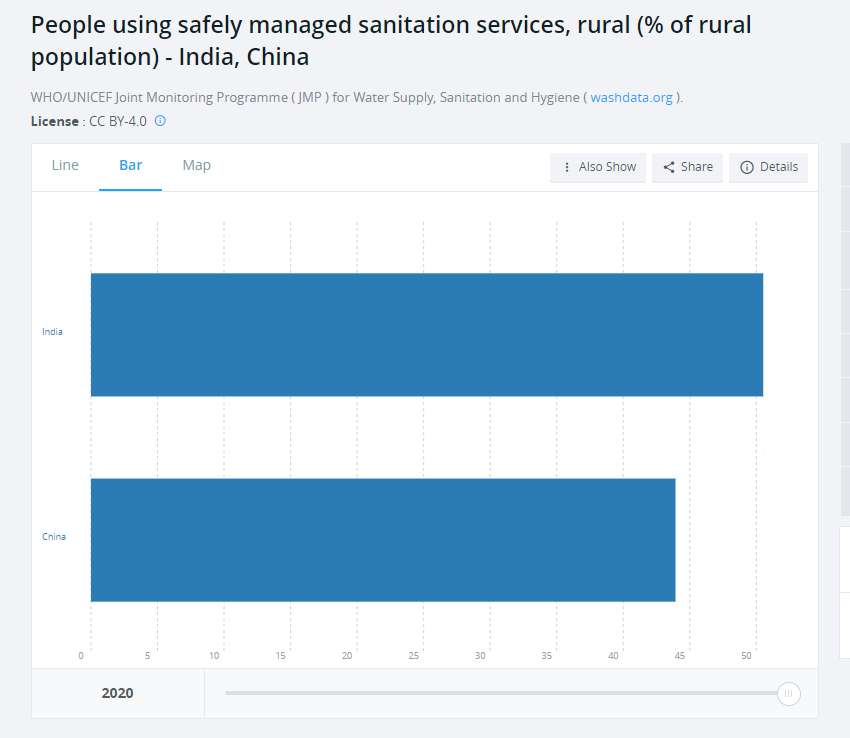Follow the washdata.org link
The width and height of the screenshot is (850, 738).
pos(631,98)
